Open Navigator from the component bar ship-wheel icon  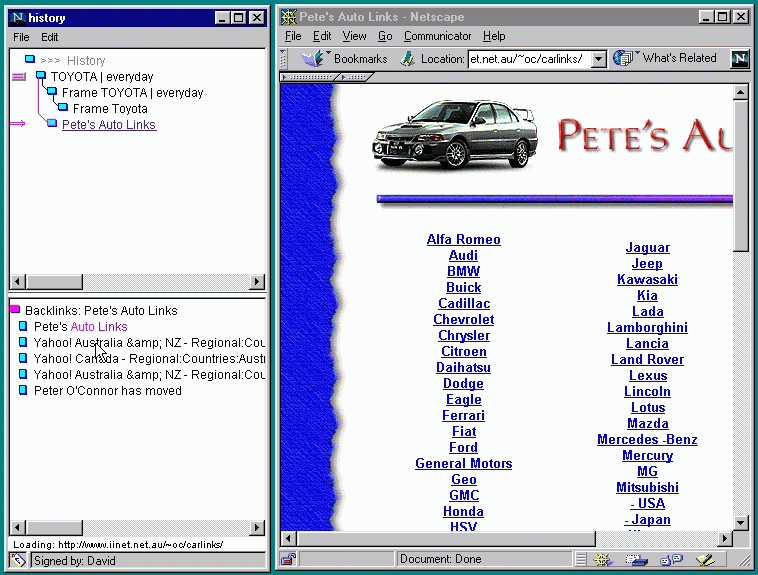(602, 560)
